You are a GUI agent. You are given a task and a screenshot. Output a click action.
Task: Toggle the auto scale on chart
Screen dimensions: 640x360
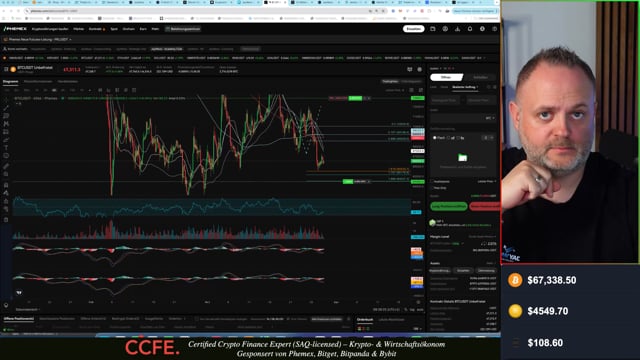click(420, 310)
